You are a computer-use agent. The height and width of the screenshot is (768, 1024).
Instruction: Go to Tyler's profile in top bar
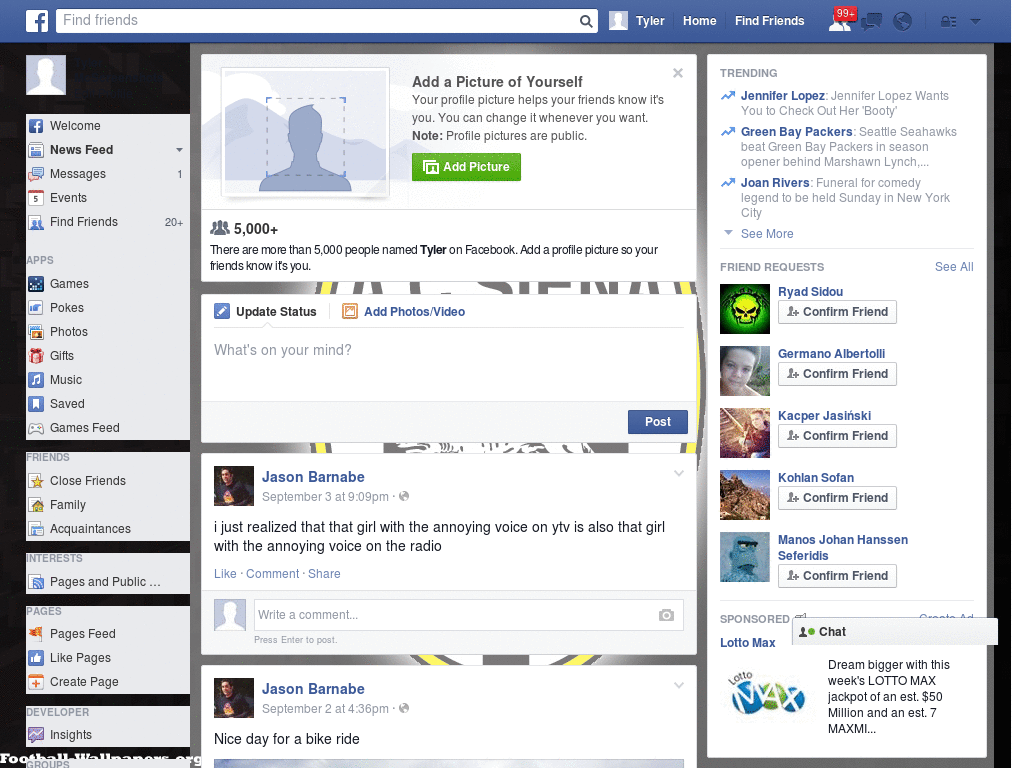637,21
